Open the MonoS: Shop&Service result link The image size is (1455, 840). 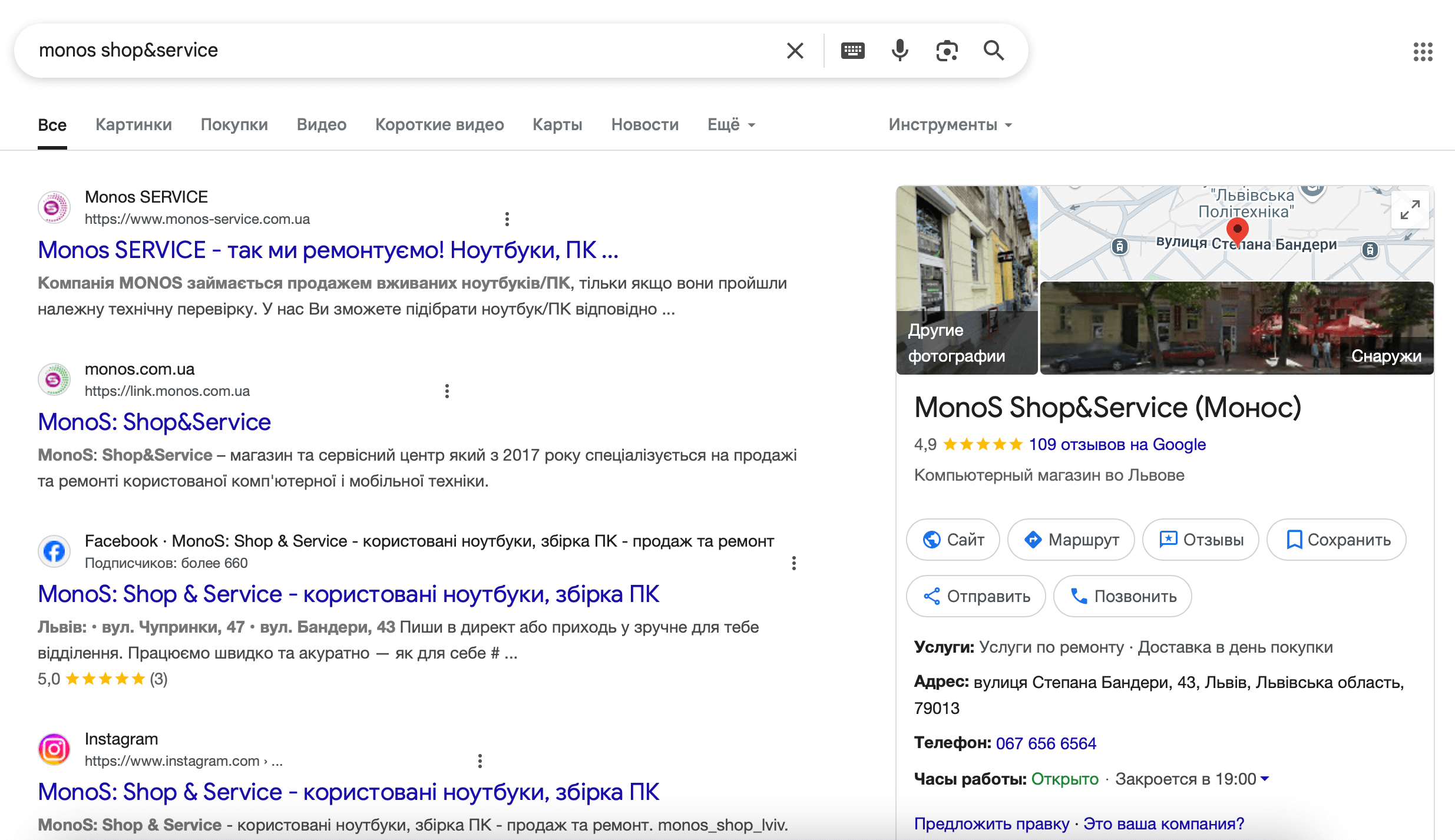154,422
